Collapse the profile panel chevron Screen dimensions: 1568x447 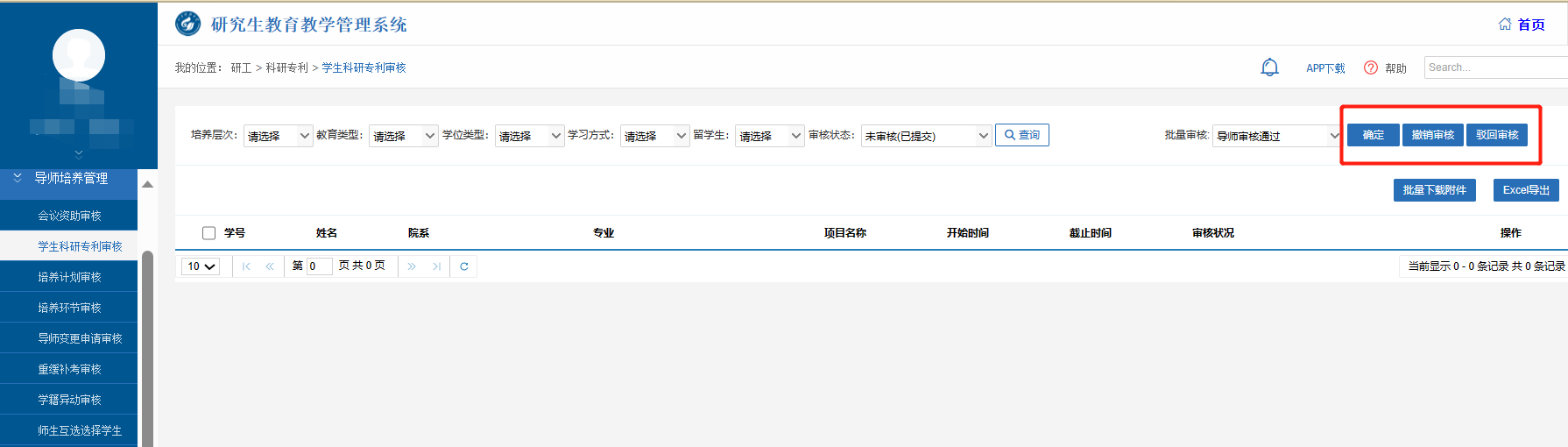click(x=79, y=153)
